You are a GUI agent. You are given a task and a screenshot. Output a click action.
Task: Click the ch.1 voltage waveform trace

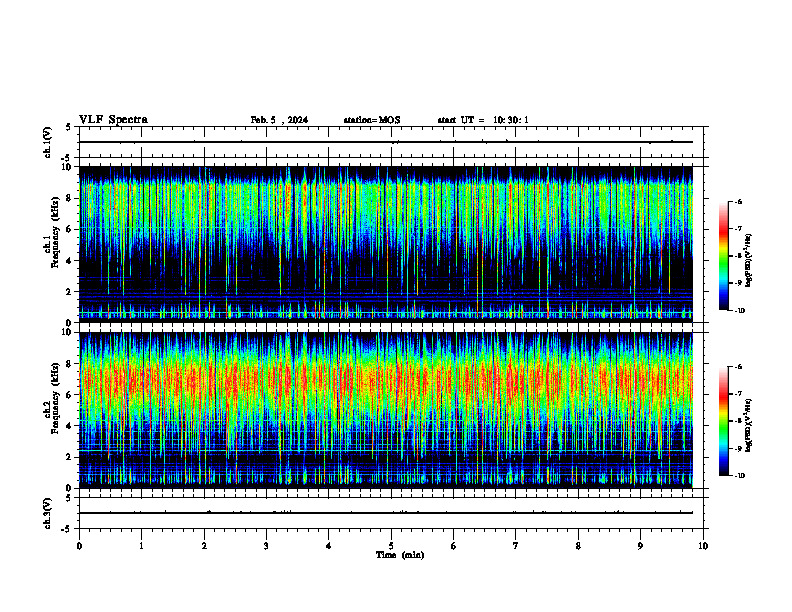point(386,142)
